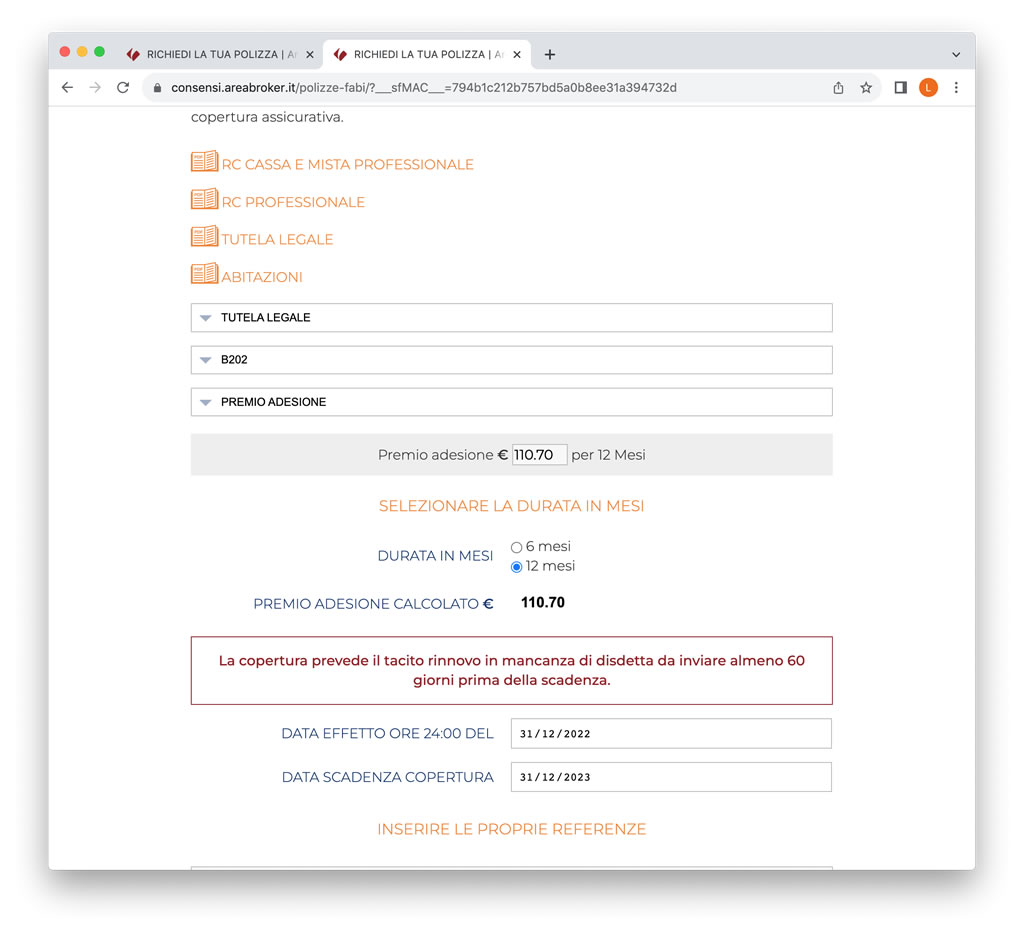Click the tacito rinnovo warning text
The image size is (1024, 934).
(511, 670)
